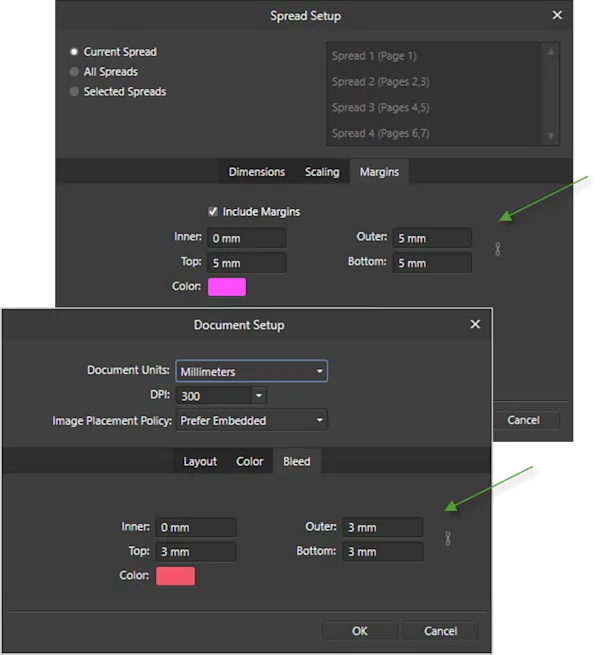The width and height of the screenshot is (600, 655).
Task: Toggle margin link icon in Spread Setup
Action: (x=497, y=249)
